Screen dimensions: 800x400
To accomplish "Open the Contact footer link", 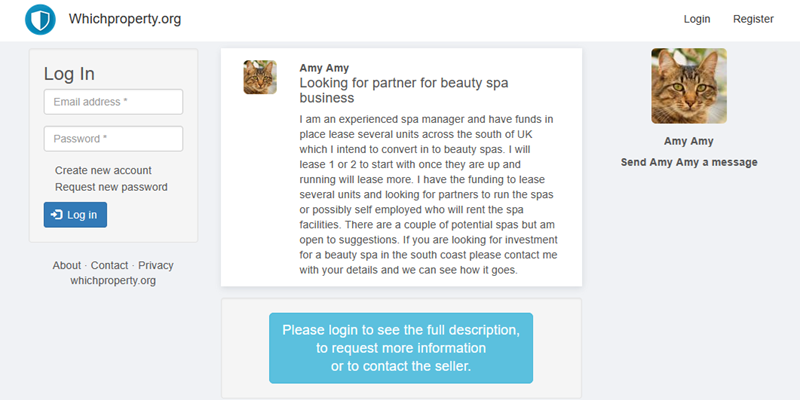I will click(109, 265).
